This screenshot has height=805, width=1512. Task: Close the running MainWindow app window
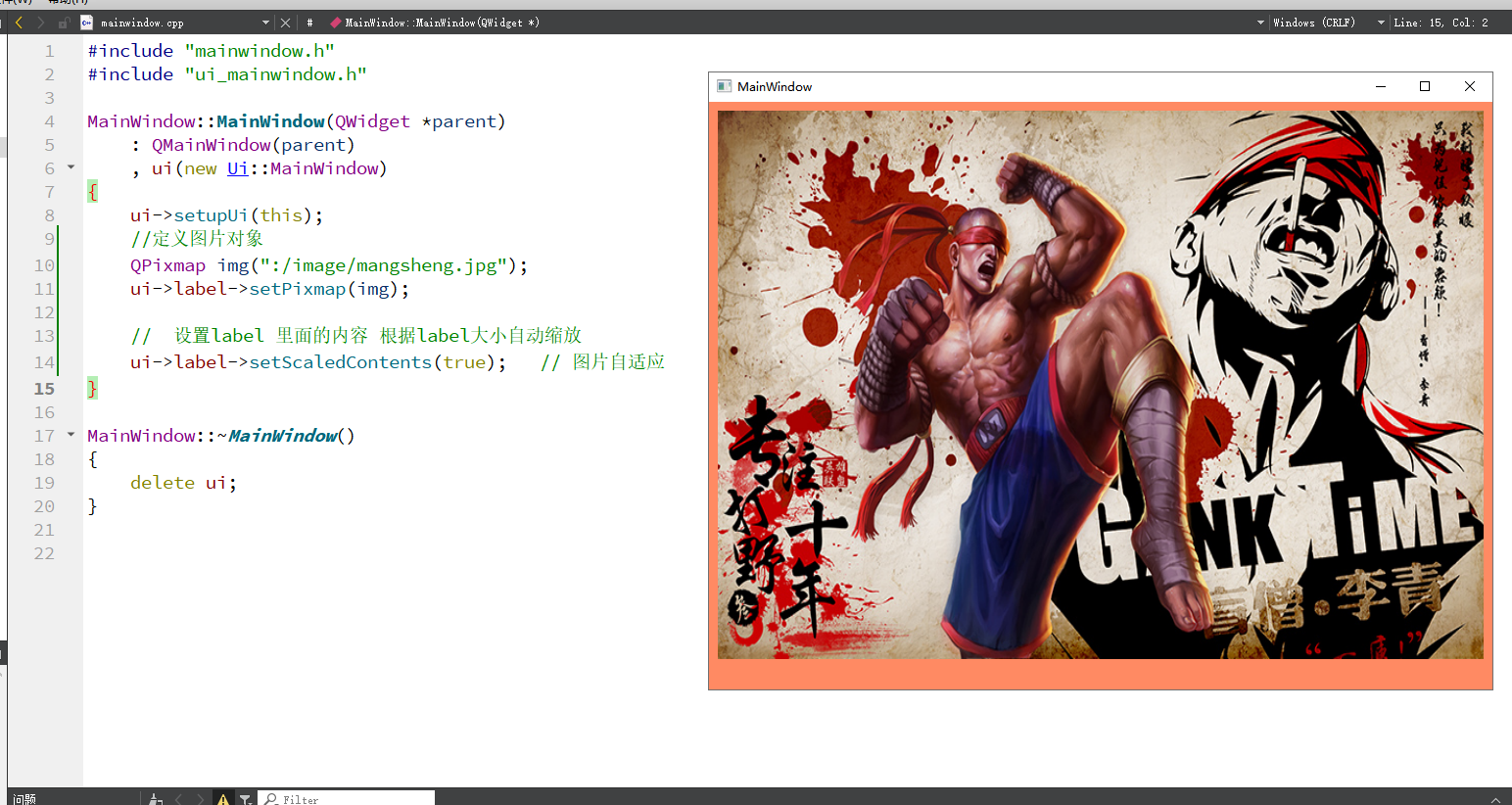(x=1470, y=86)
